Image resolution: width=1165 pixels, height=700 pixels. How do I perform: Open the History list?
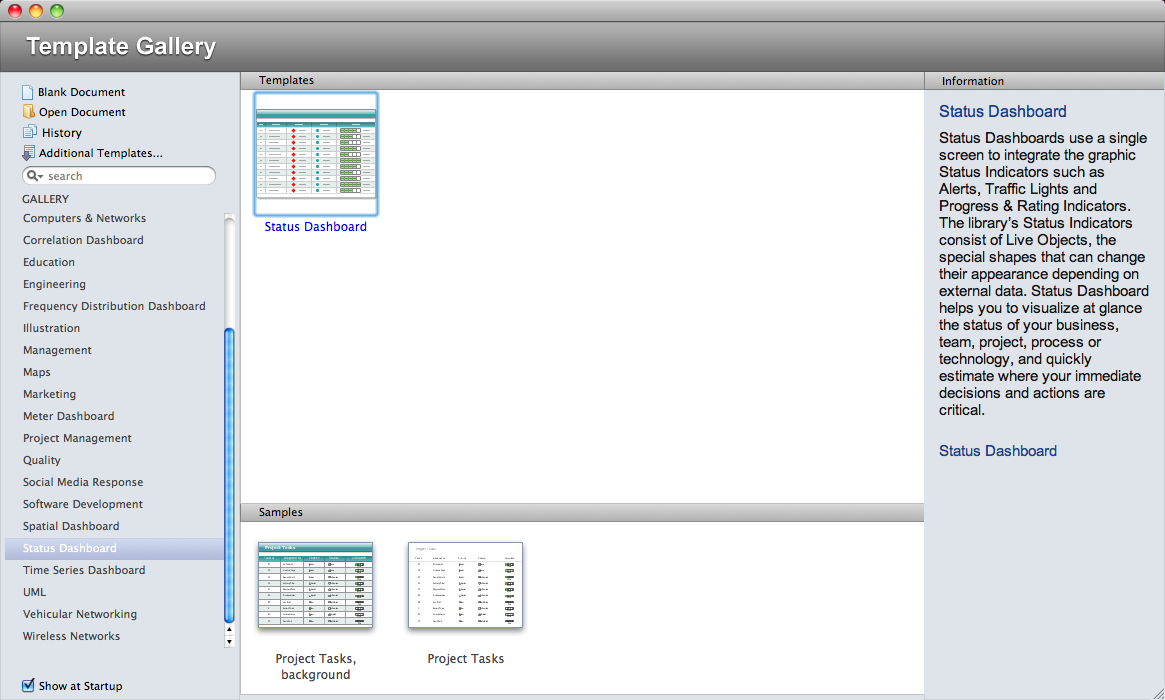[62, 133]
